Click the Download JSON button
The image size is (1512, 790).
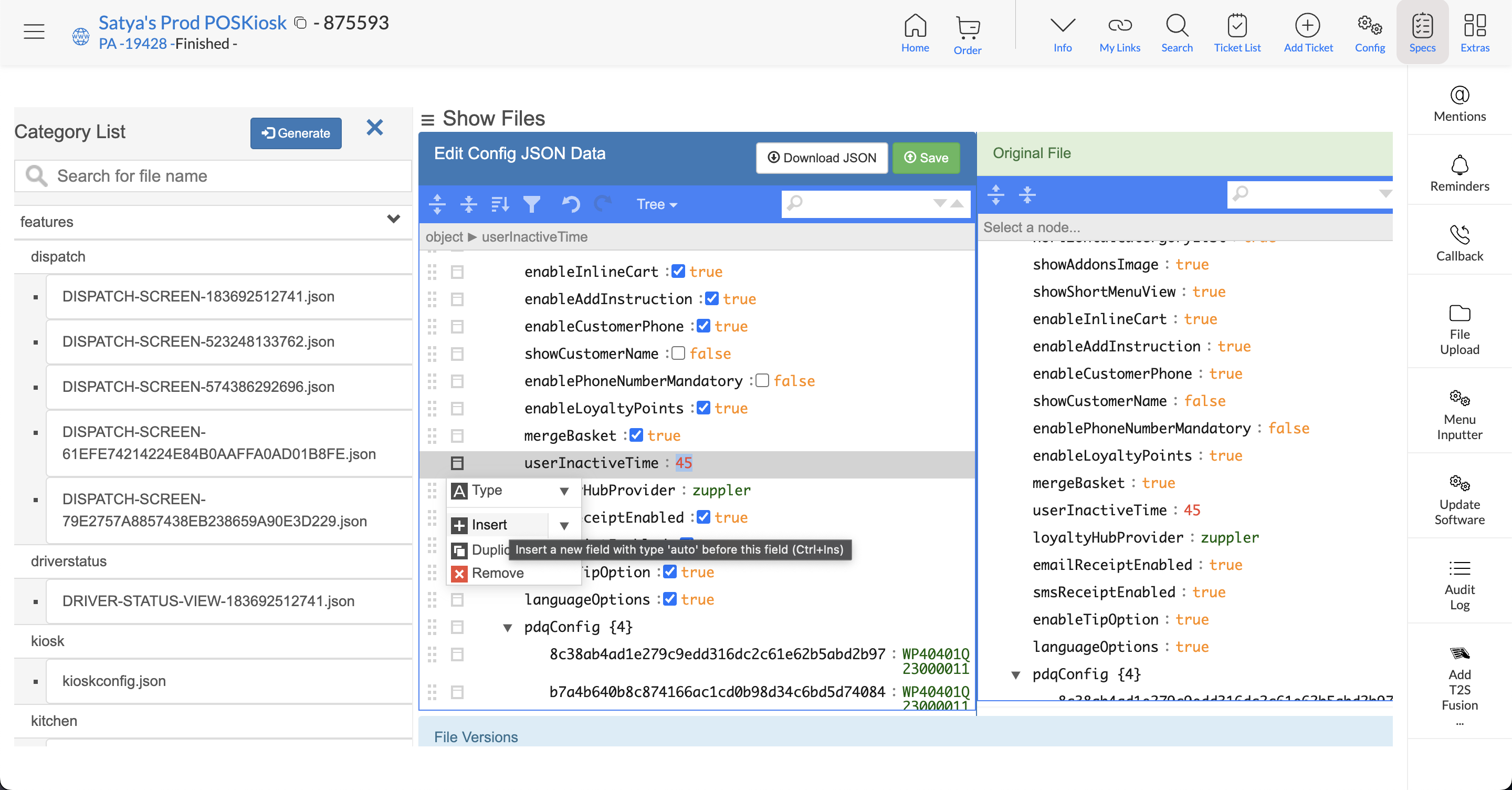tap(822, 158)
